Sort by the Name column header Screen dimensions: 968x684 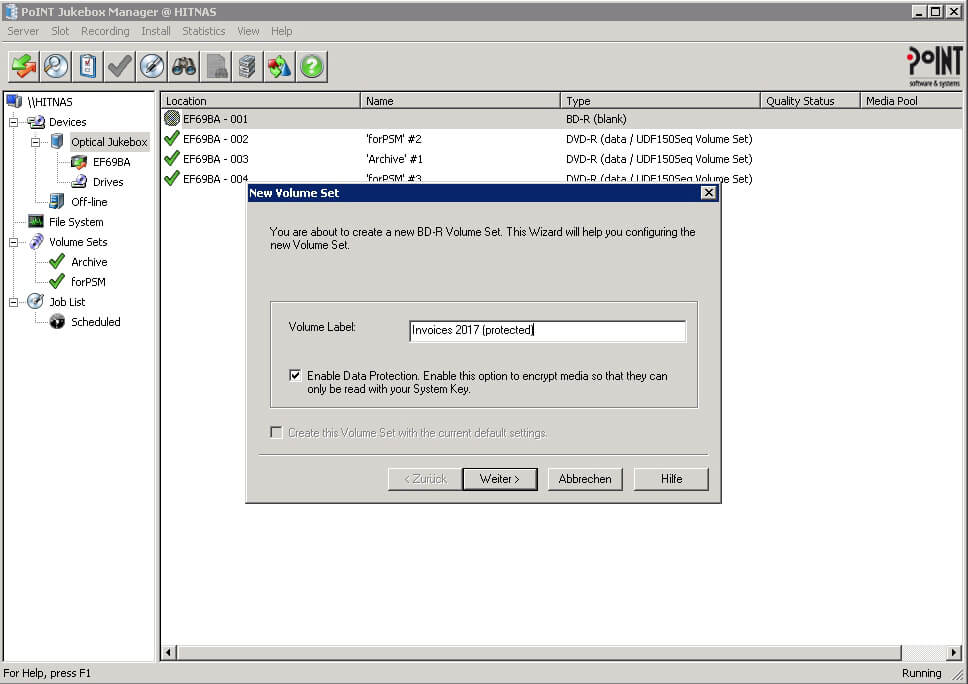[x=461, y=101]
